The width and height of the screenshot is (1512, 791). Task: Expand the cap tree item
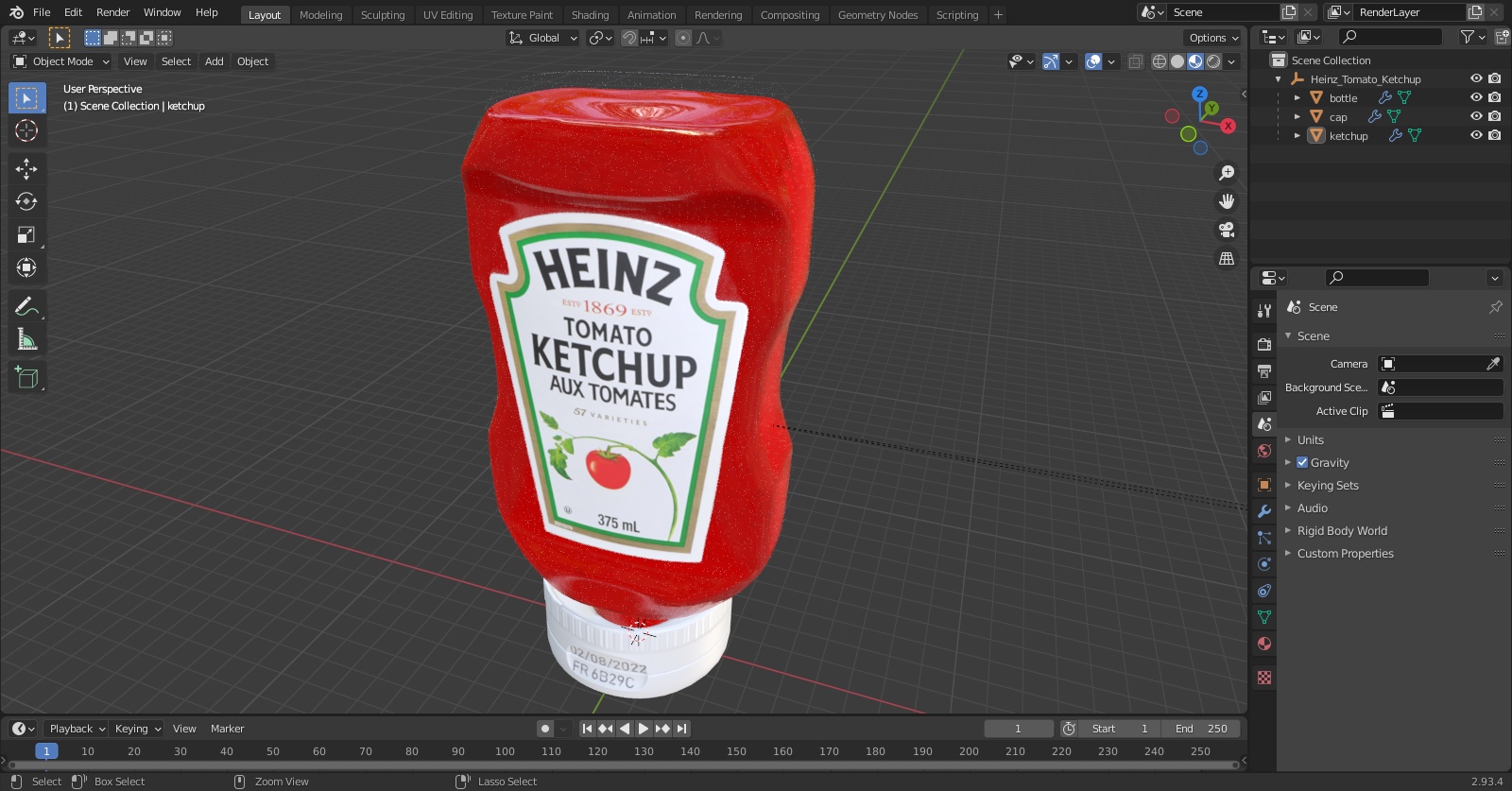[1297, 116]
